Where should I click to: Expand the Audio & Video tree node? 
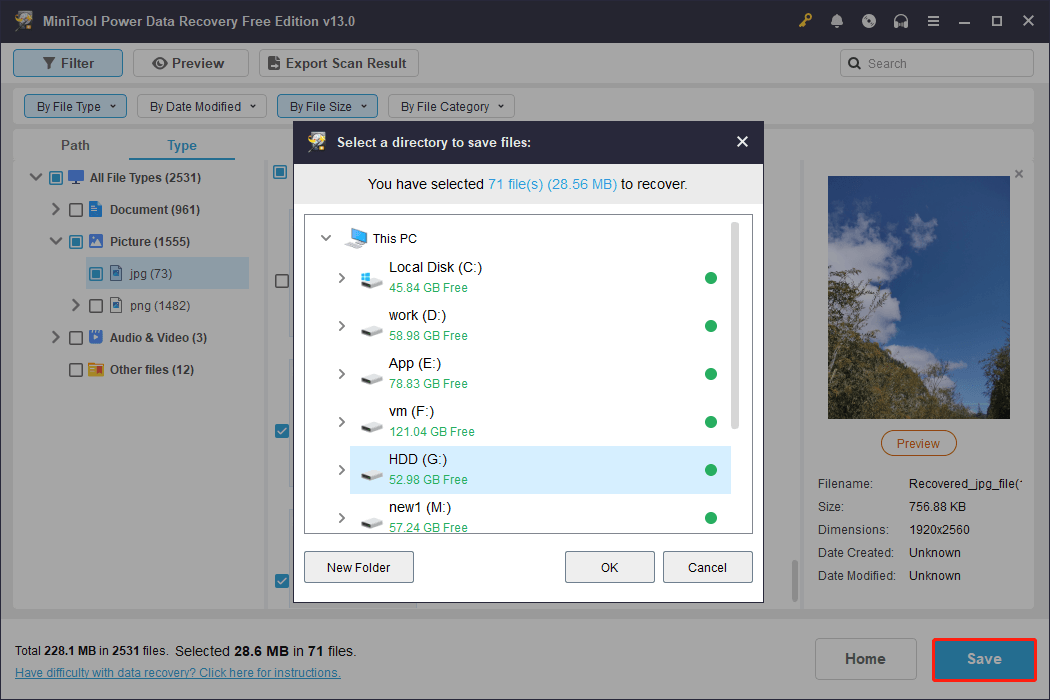56,338
